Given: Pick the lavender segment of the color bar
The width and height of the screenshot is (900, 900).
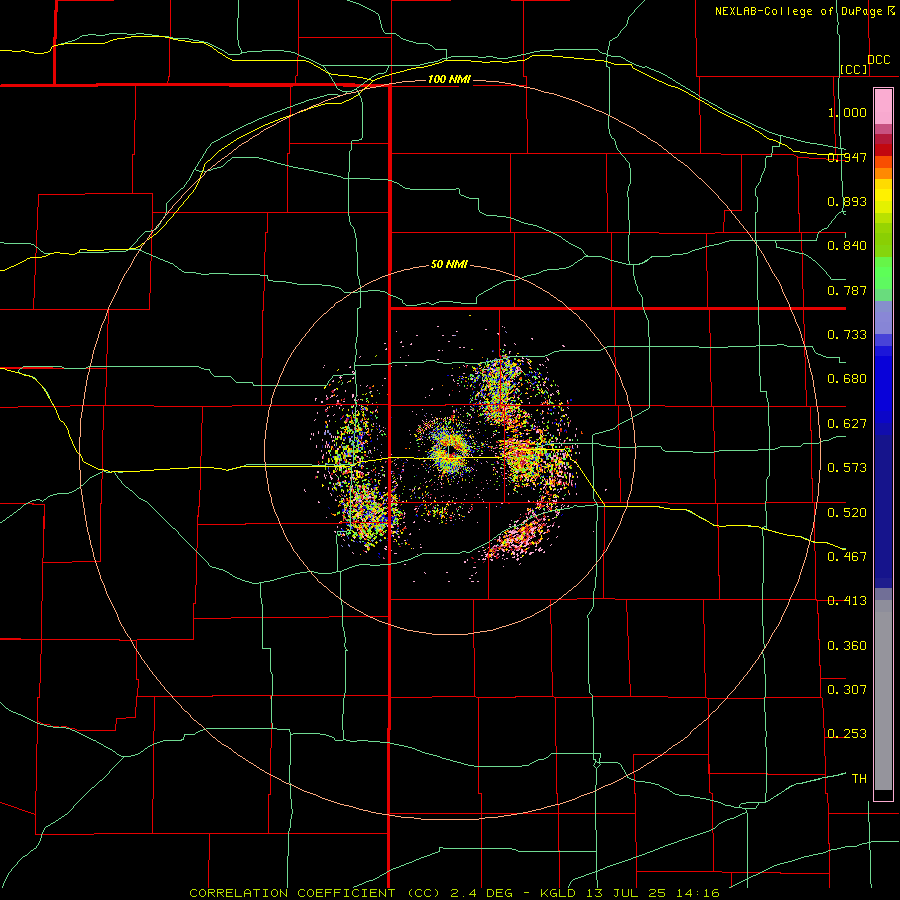Looking at the screenshot, I should point(883,317).
